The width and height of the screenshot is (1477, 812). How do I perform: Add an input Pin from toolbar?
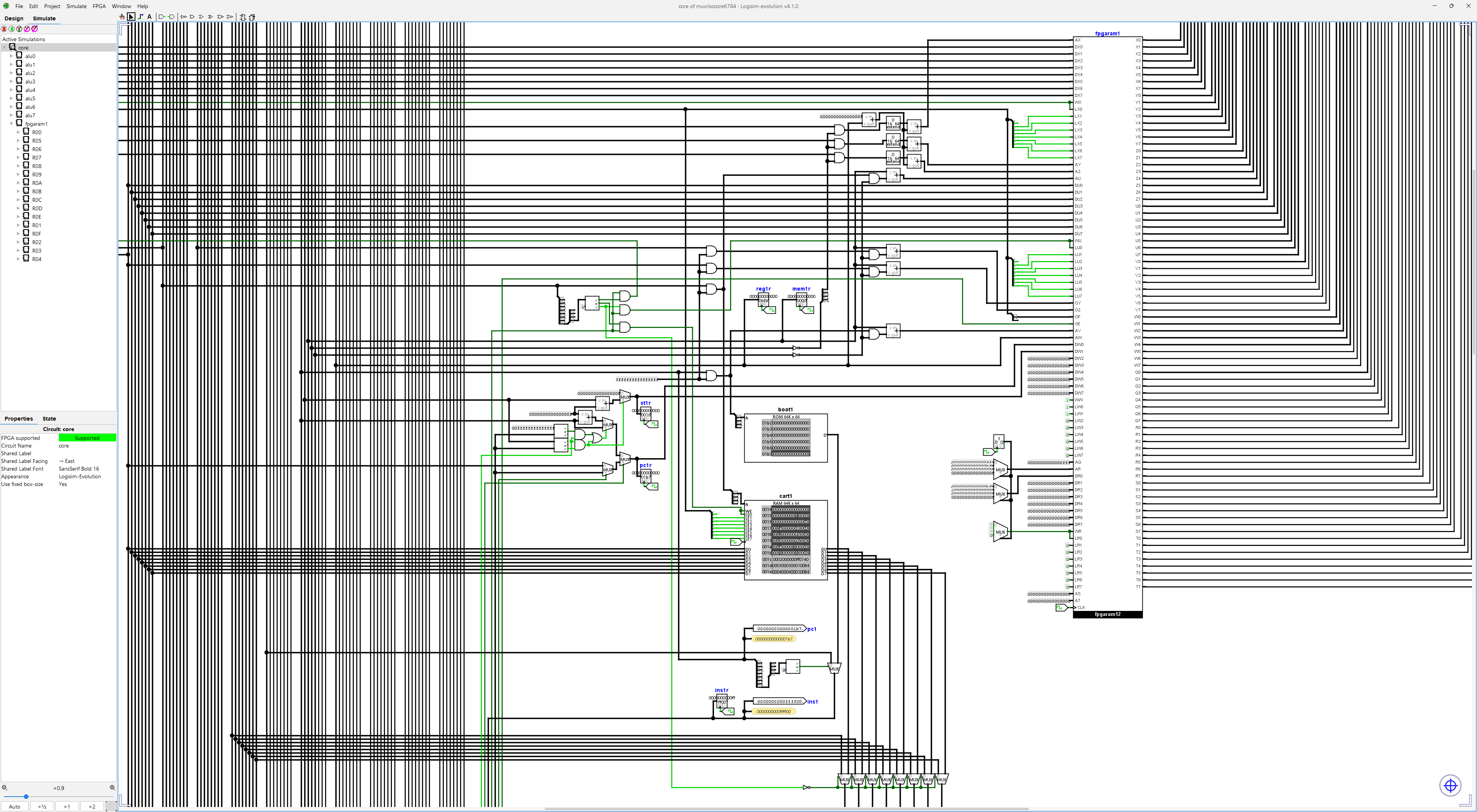[162, 17]
